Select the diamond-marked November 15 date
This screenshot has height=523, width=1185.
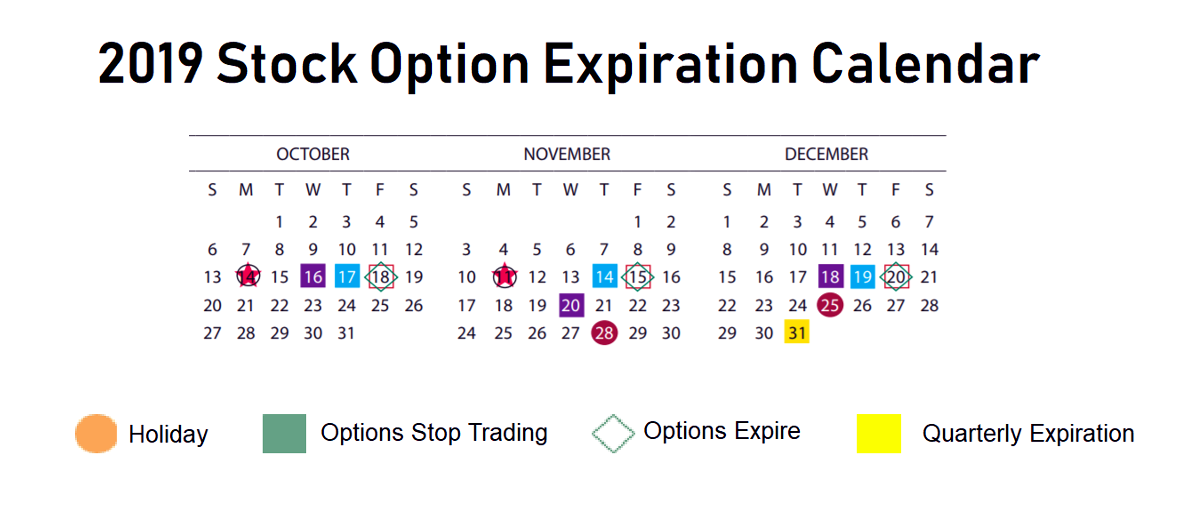[637, 277]
